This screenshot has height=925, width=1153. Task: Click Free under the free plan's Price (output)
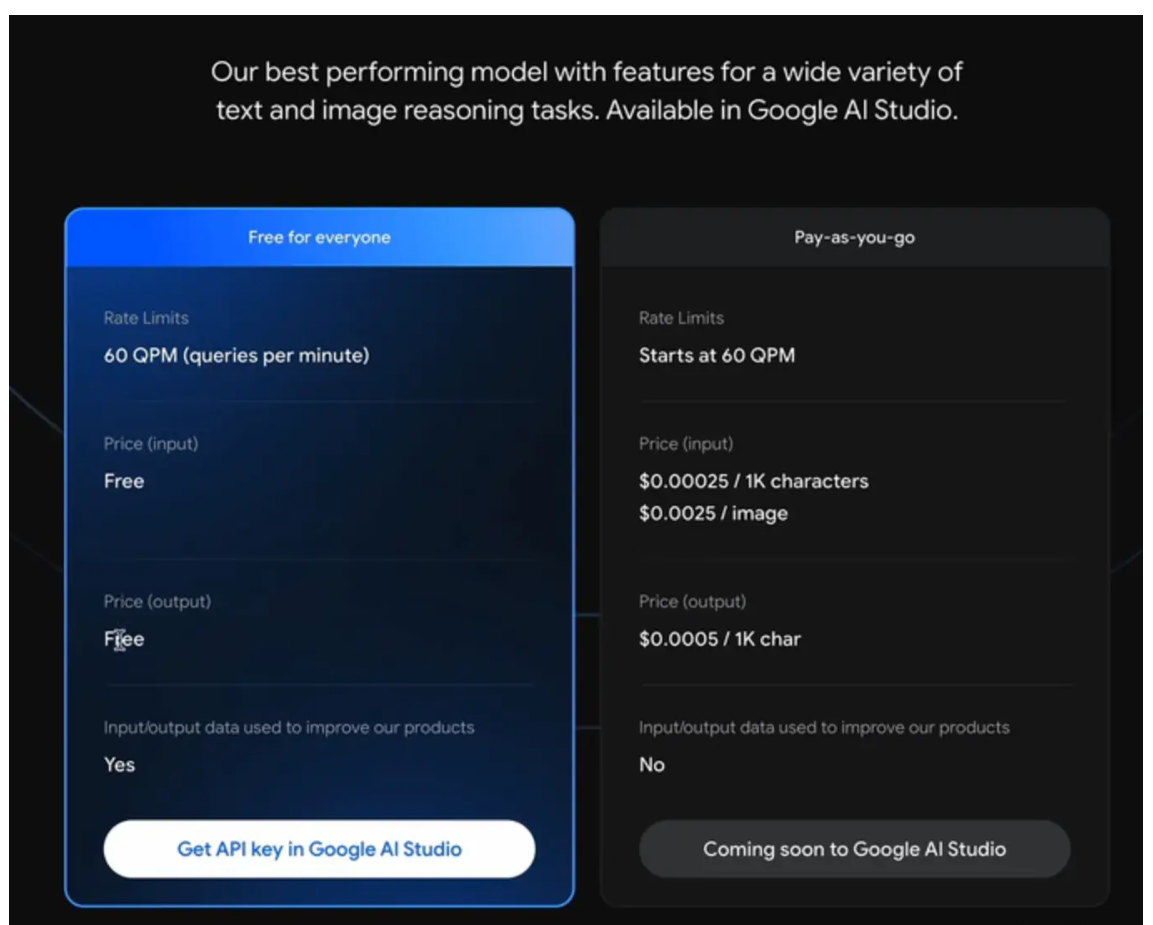(x=124, y=639)
